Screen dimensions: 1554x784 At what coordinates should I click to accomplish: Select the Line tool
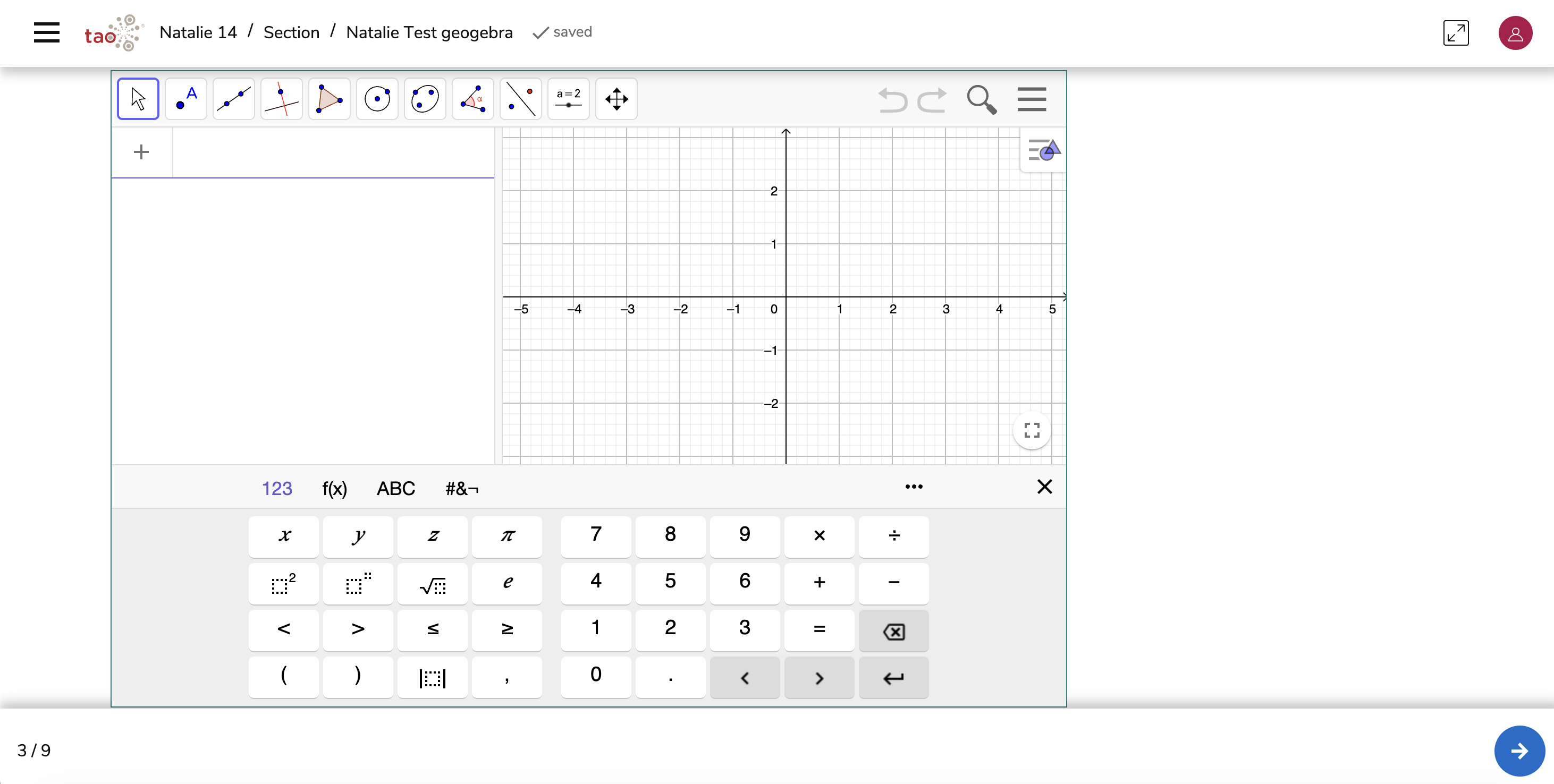[x=233, y=98]
